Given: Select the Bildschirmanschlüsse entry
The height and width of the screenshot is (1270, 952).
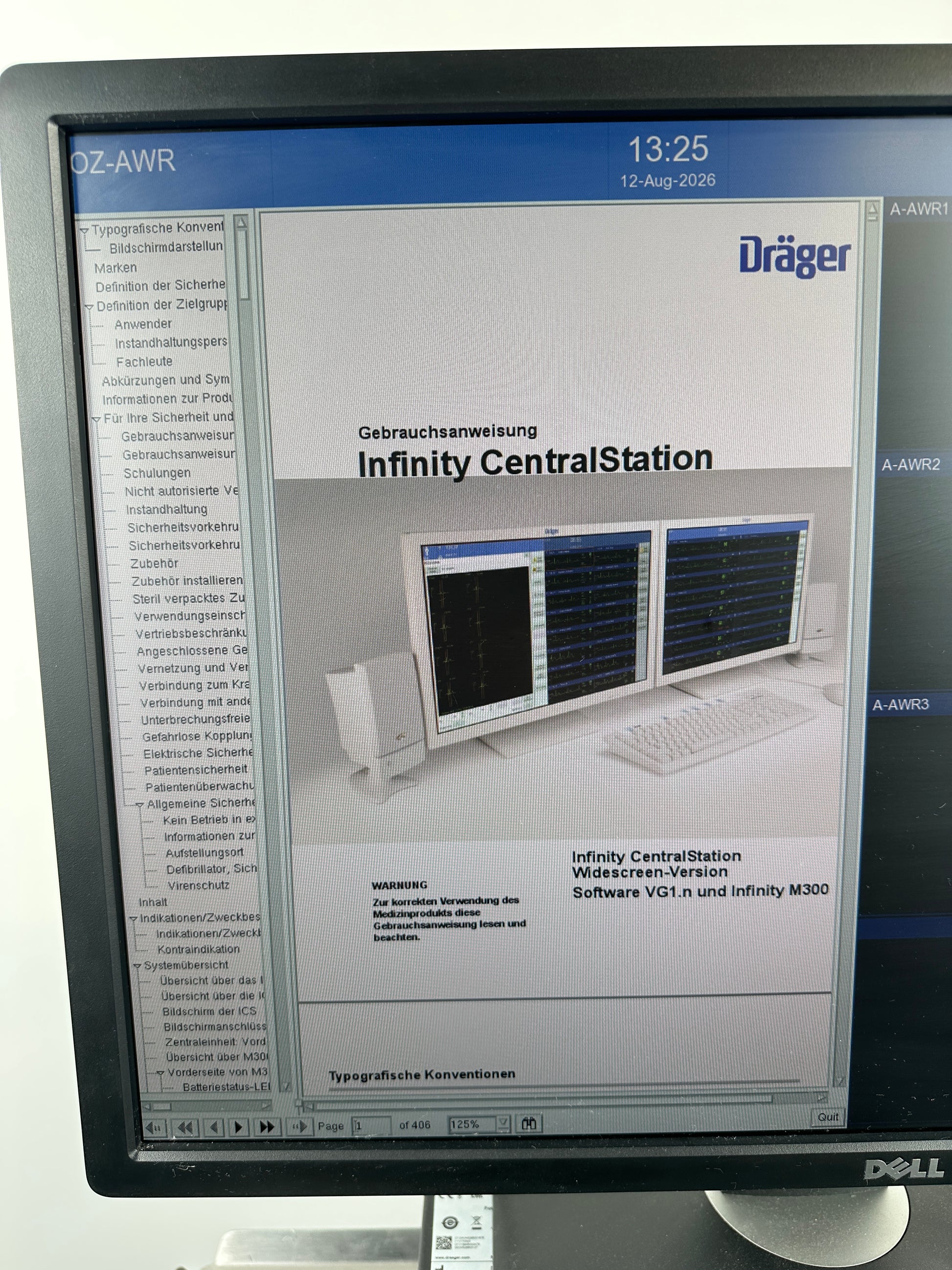Looking at the screenshot, I should pos(215,1027).
